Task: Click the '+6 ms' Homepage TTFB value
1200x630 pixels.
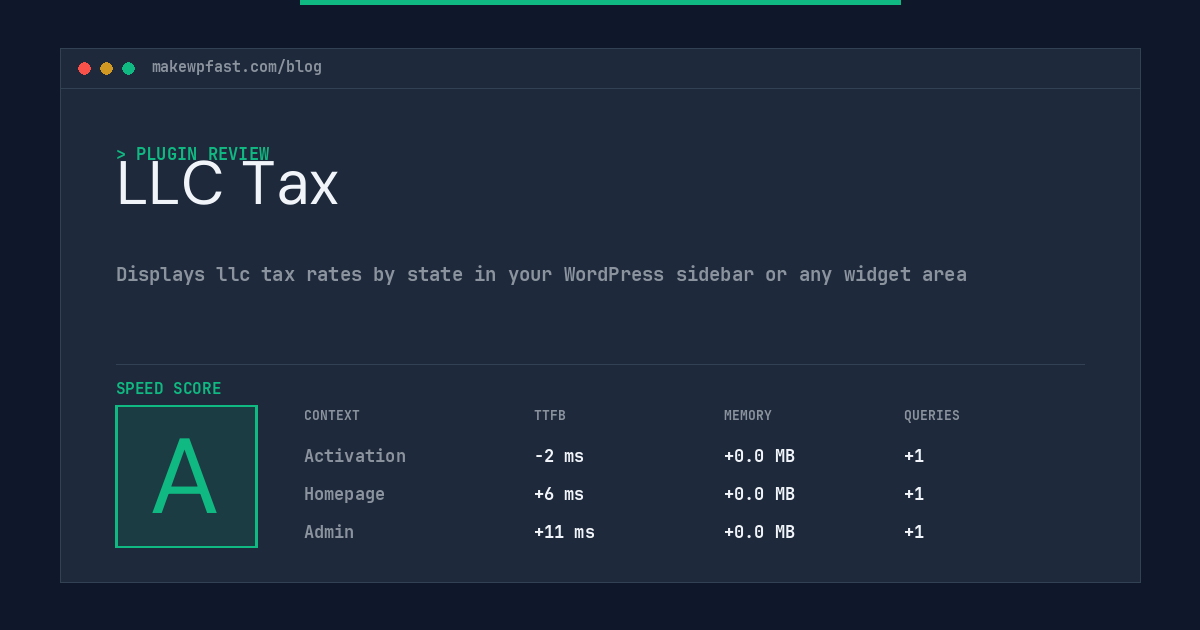Action: tap(559, 494)
